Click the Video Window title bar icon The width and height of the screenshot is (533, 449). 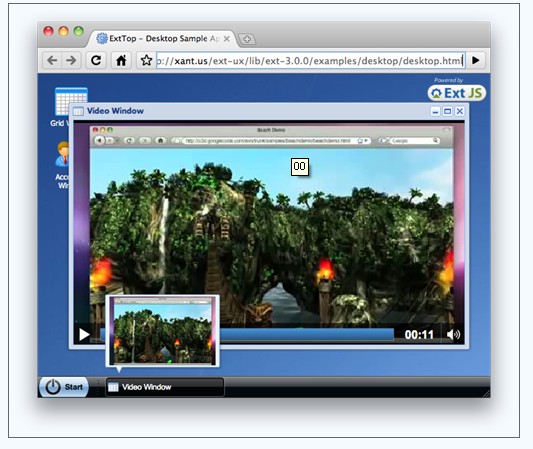click(x=78, y=111)
